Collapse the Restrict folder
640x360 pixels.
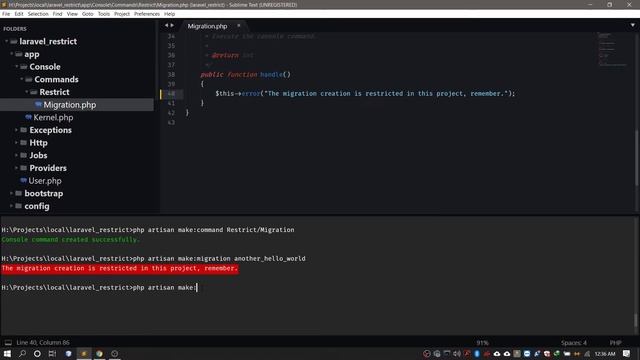point(27,92)
